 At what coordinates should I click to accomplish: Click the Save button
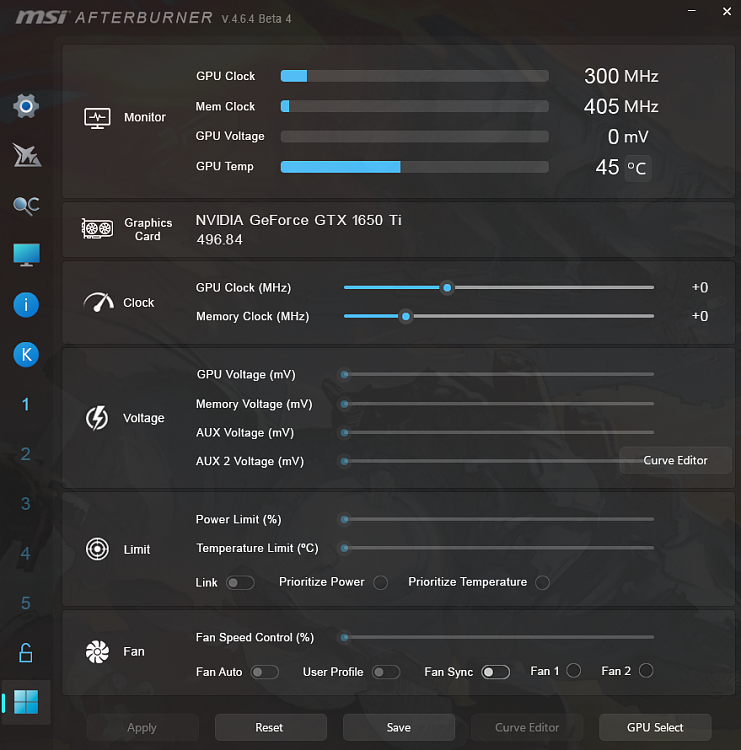coord(398,728)
